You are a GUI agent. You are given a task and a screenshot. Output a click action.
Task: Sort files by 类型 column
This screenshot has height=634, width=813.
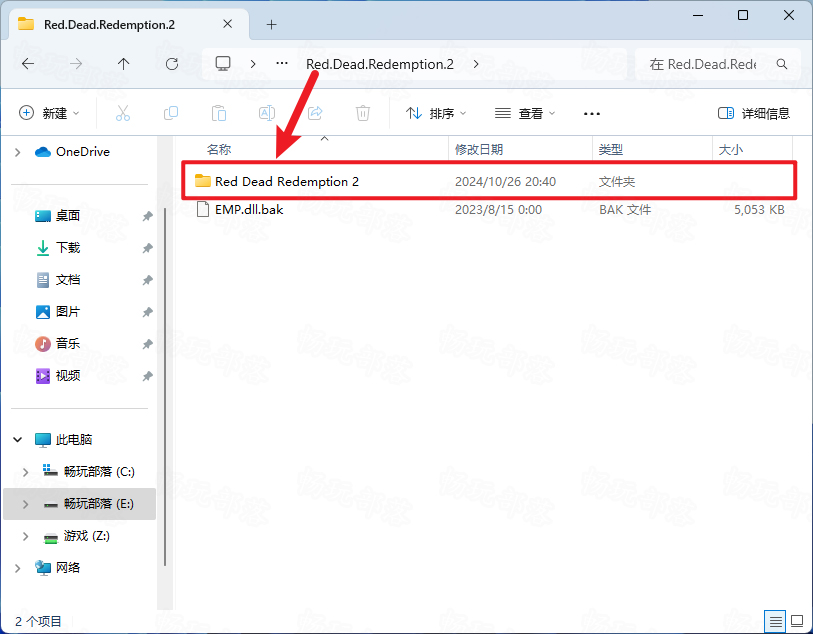coord(611,149)
